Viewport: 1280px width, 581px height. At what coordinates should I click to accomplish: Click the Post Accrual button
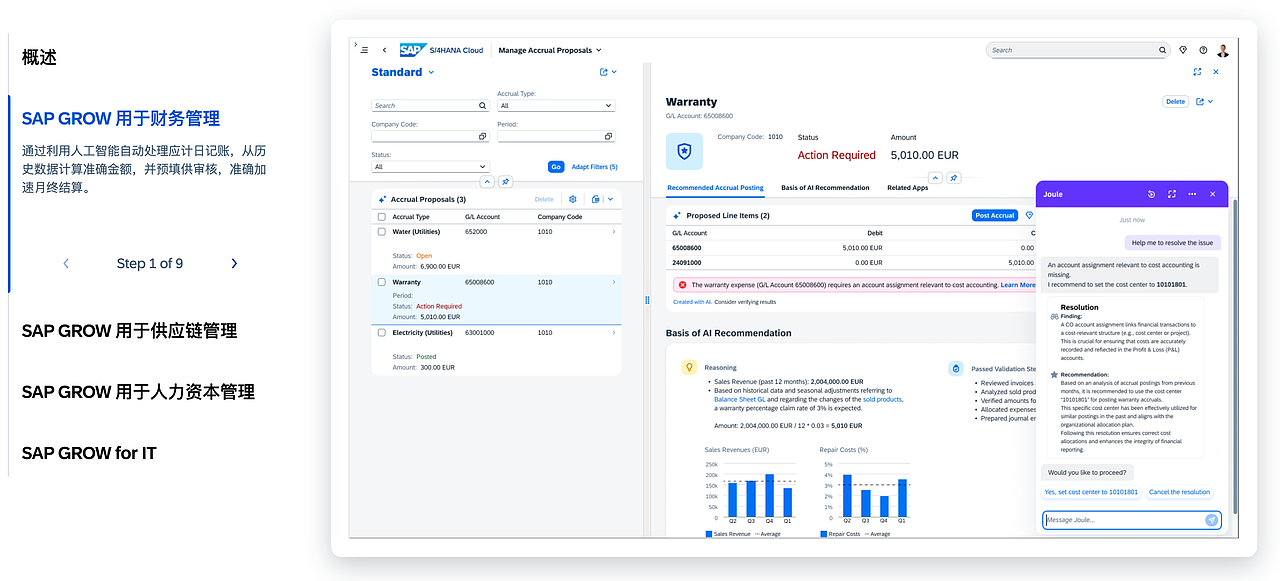[995, 215]
